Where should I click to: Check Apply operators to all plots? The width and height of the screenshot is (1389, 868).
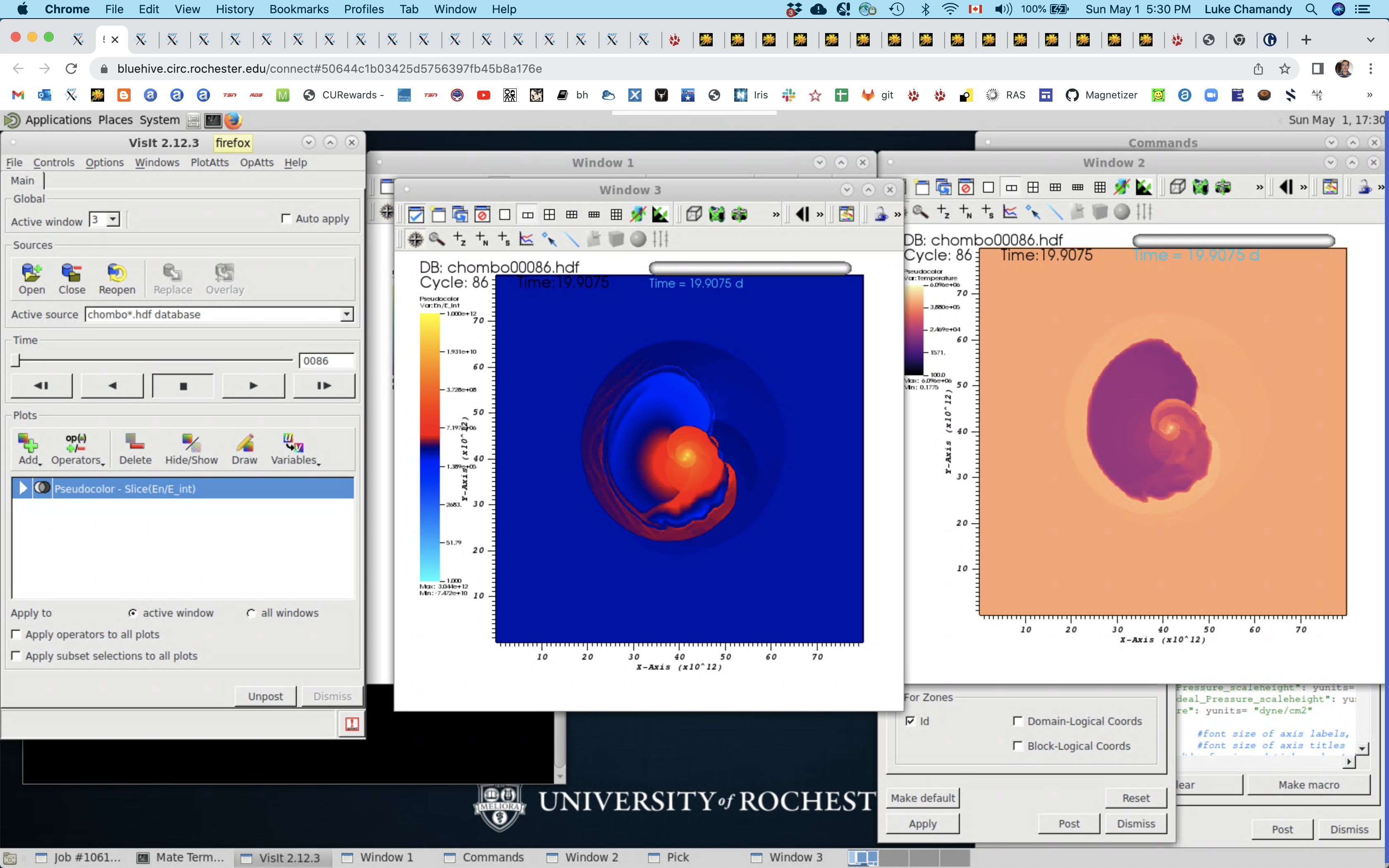tap(16, 634)
